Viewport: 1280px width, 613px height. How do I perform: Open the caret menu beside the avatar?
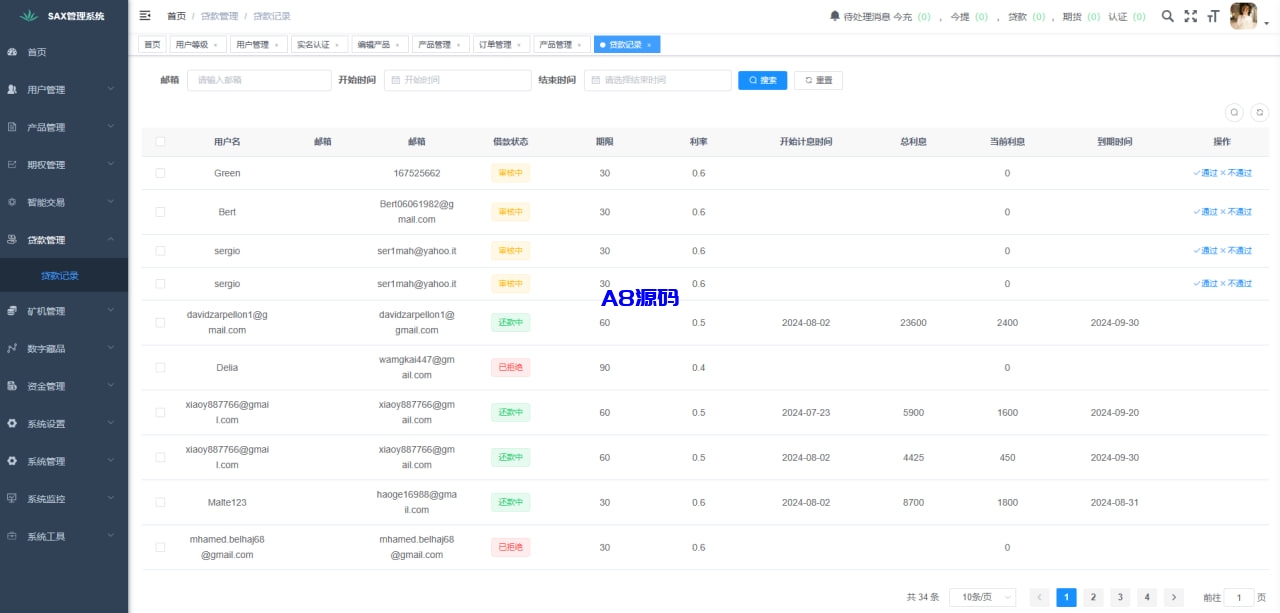[1264, 24]
